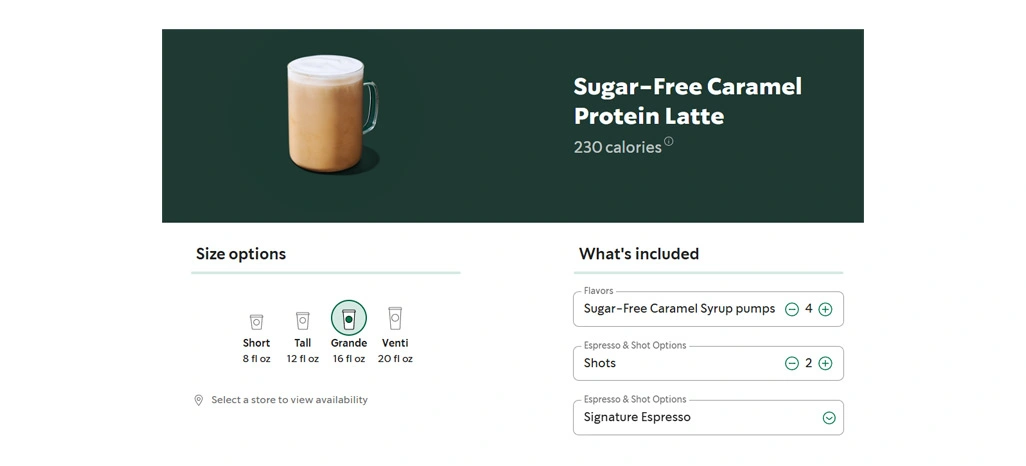Click the shots count value 2
This screenshot has height=466, width=1026.
click(x=809, y=364)
